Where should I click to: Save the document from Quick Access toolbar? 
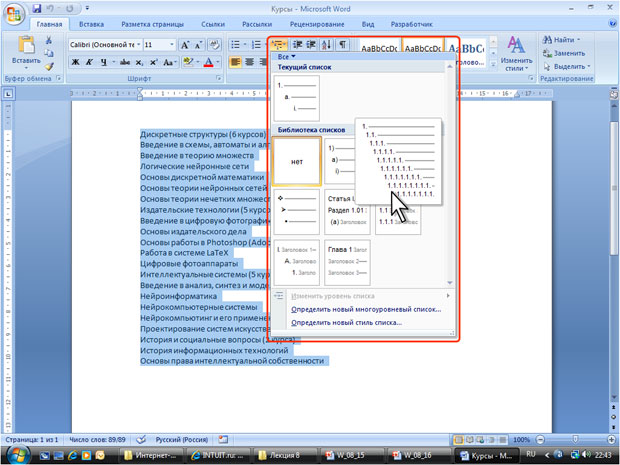[36, 8]
